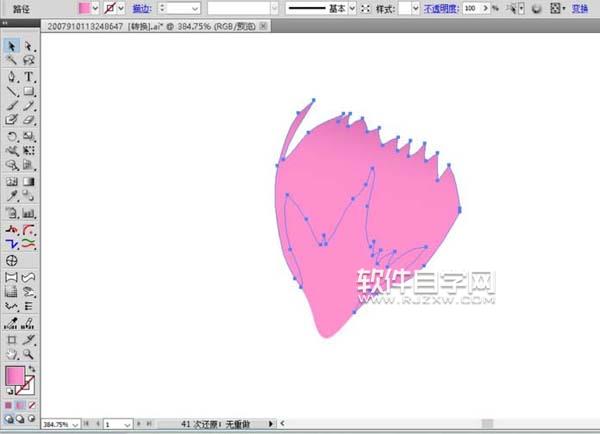This screenshot has height=434, width=600.
Task: Set paint mode to None
Action: pyautogui.click(x=32, y=405)
